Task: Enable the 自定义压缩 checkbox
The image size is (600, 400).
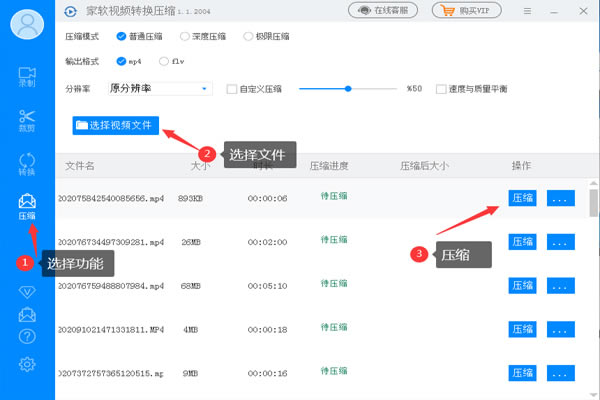Action: 232,89
